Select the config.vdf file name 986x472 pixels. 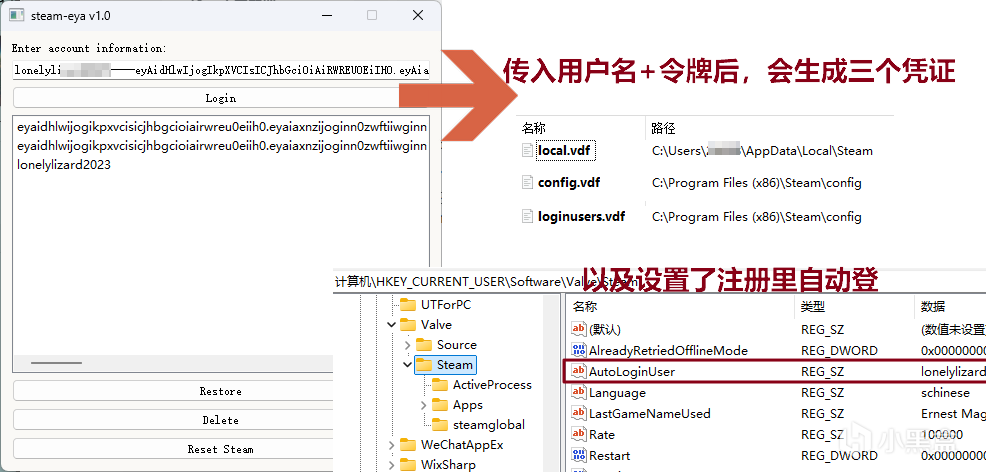[x=568, y=183]
